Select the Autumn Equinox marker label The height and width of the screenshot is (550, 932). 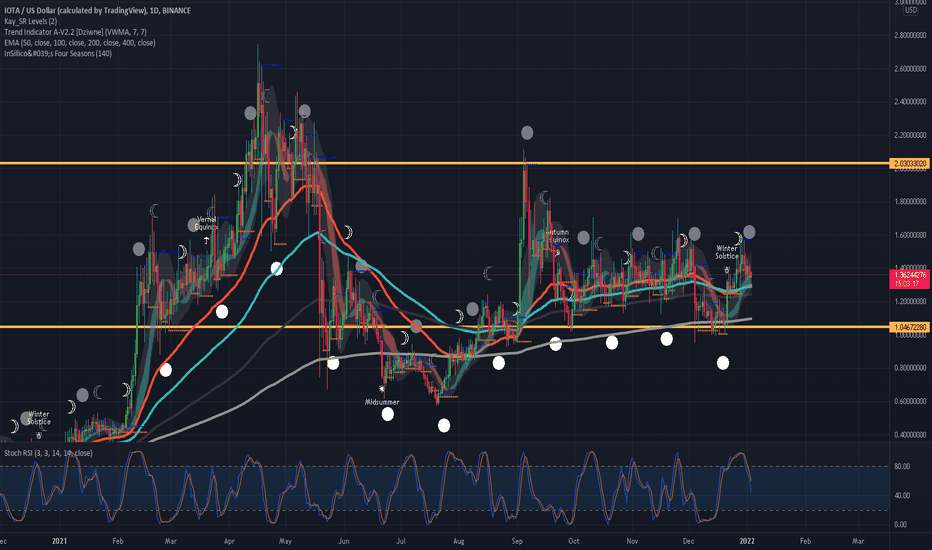[558, 236]
